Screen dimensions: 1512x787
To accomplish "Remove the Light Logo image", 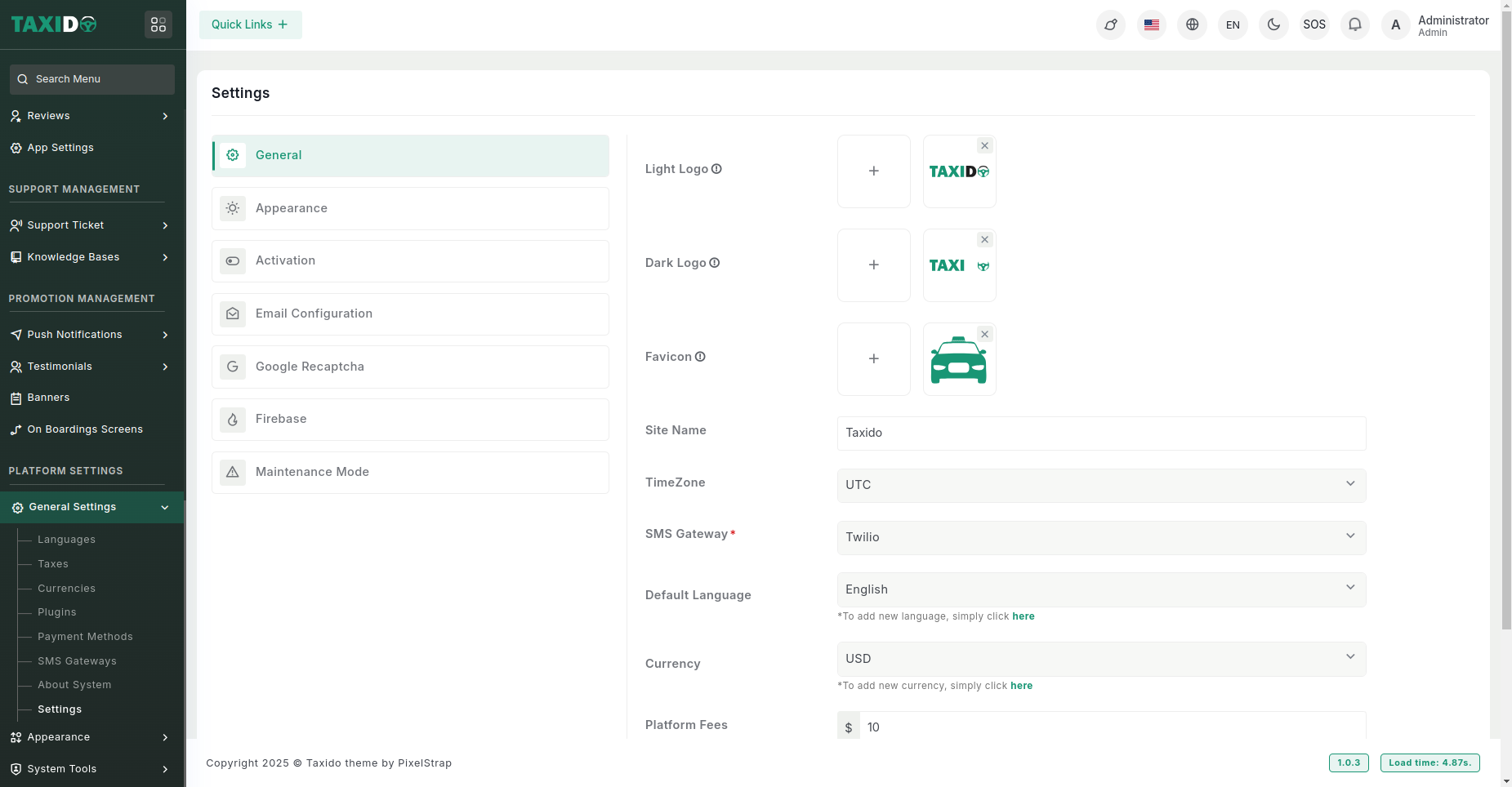I will [984, 146].
